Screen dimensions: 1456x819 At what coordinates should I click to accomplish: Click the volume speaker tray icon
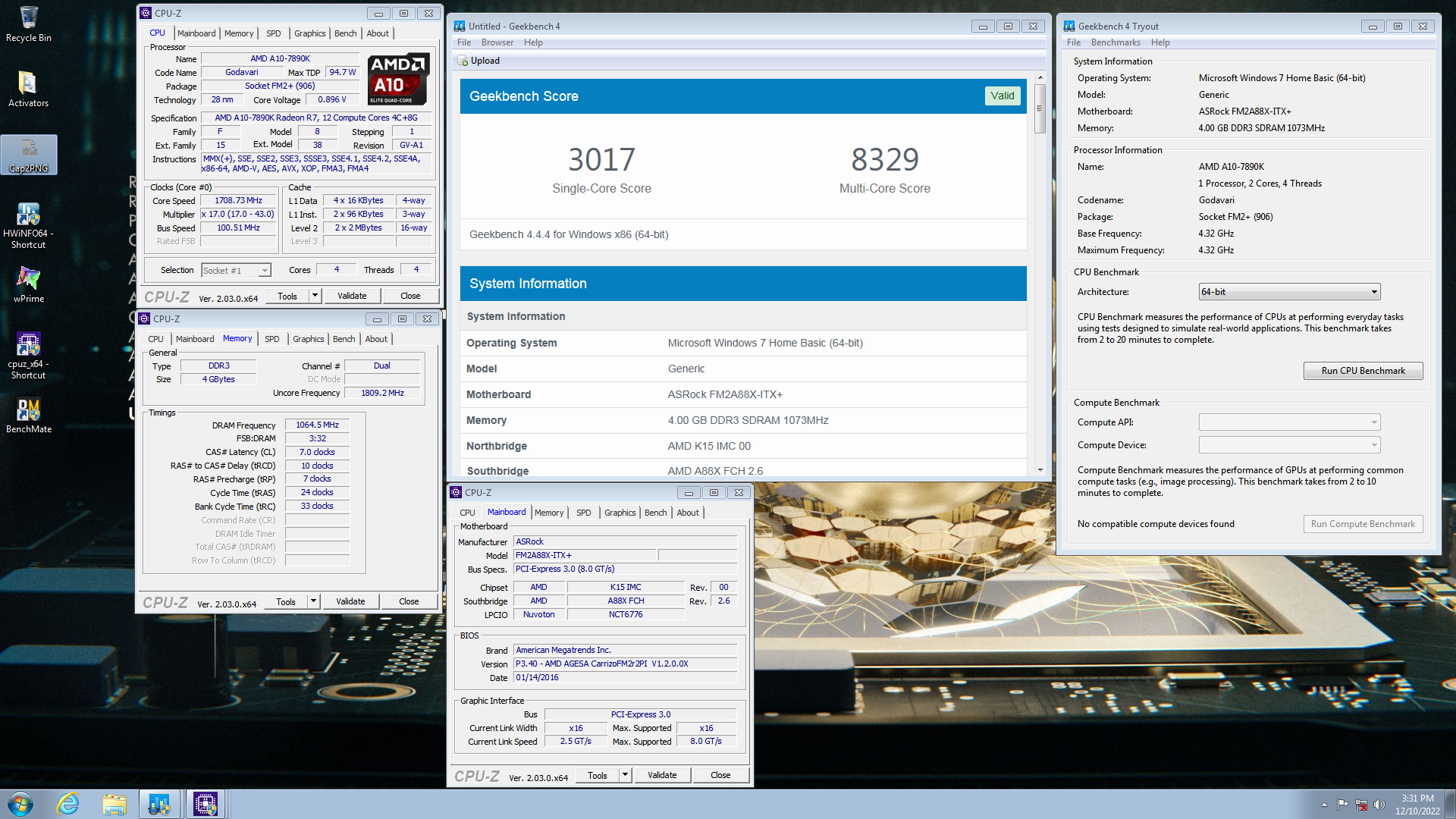[x=1379, y=805]
